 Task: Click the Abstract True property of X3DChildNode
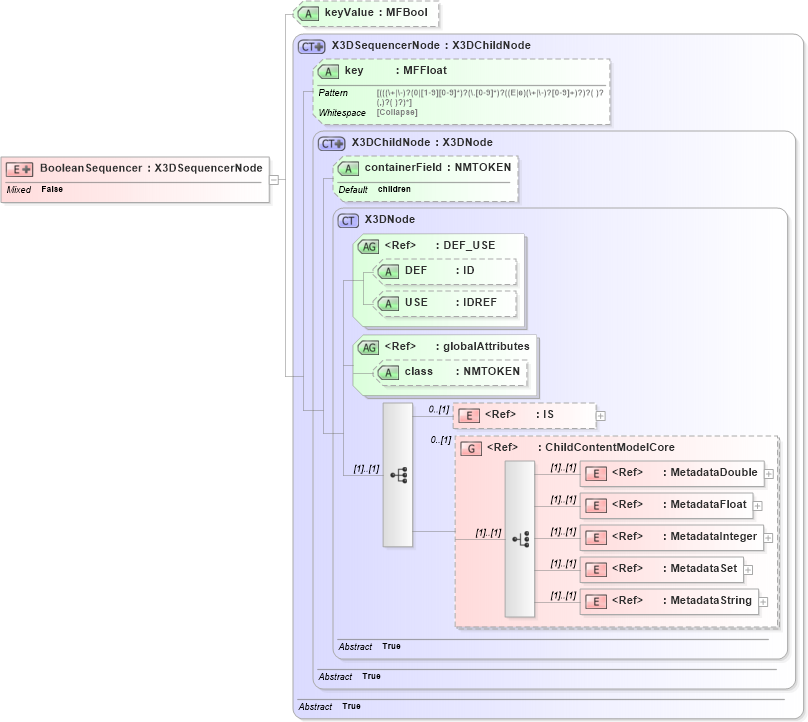[x=349, y=676]
